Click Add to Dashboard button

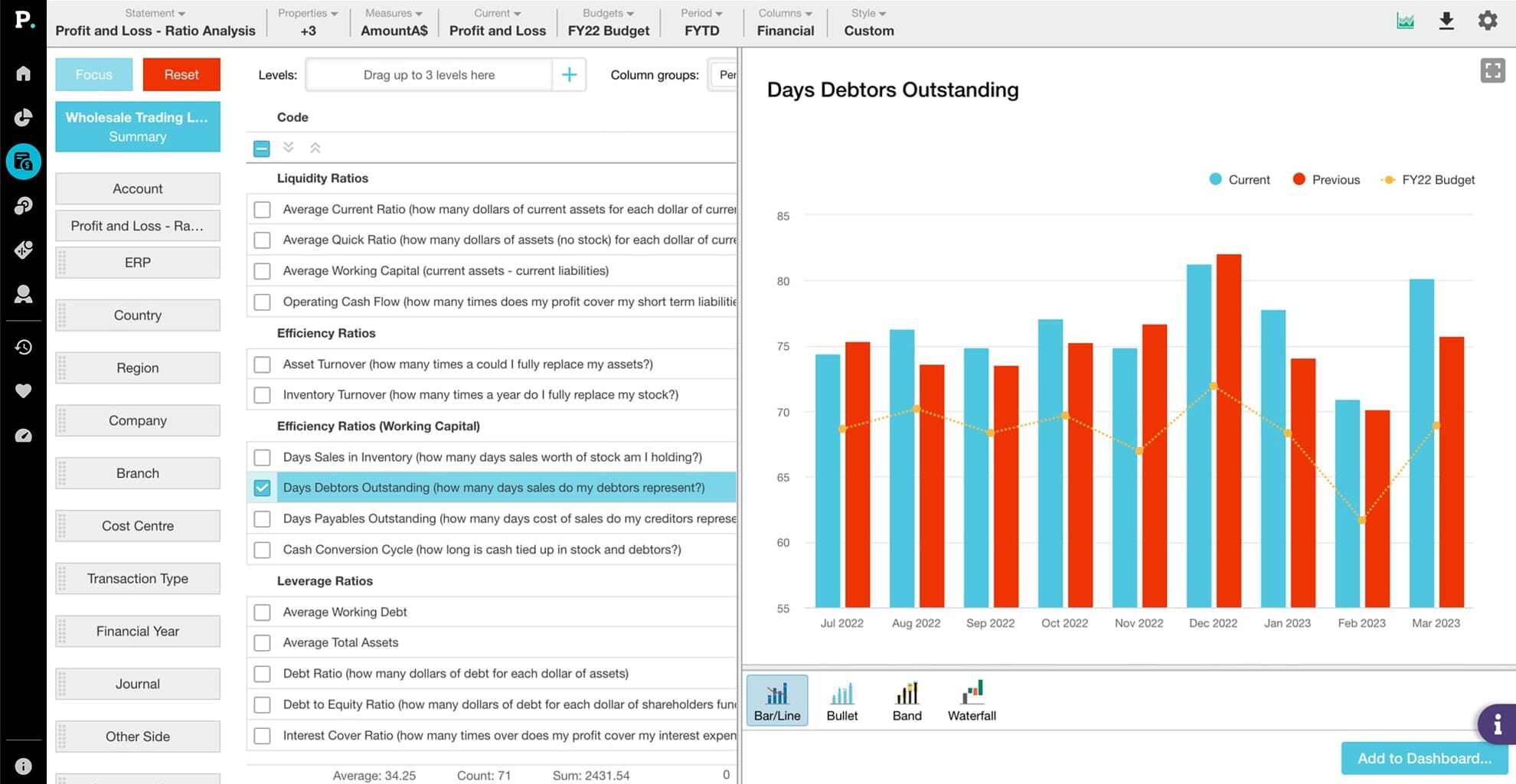(1423, 758)
